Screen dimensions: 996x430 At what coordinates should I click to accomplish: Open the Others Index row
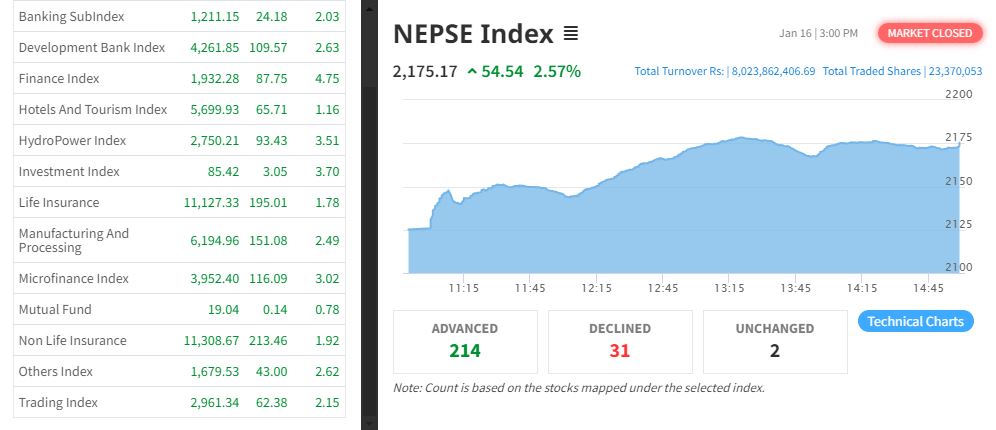pos(55,371)
